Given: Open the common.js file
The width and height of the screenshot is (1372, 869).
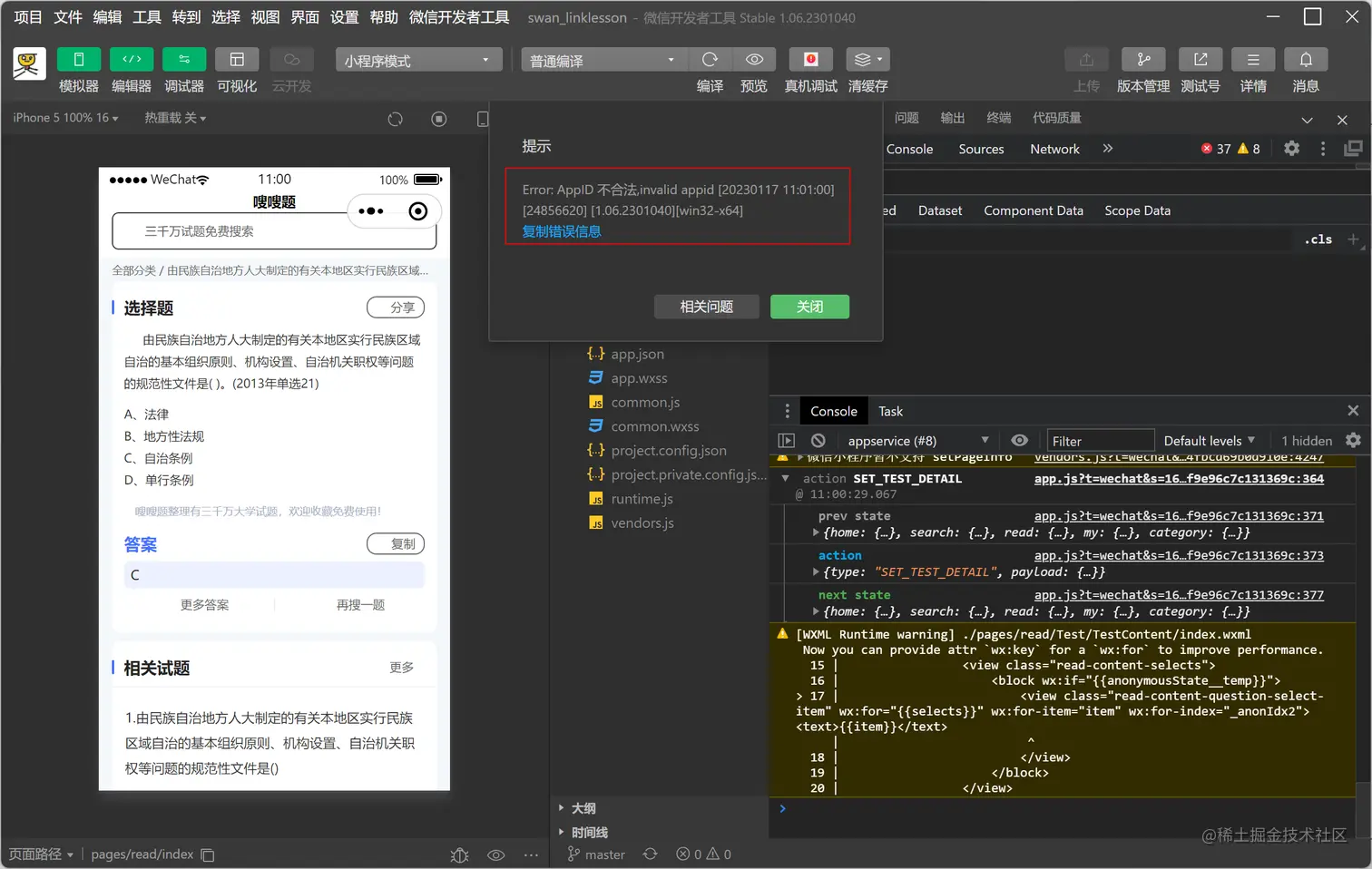Looking at the screenshot, I should pos(645,402).
